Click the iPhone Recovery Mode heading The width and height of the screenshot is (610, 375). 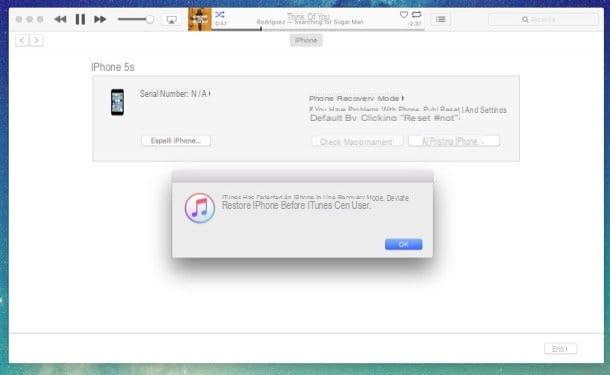click(356, 98)
